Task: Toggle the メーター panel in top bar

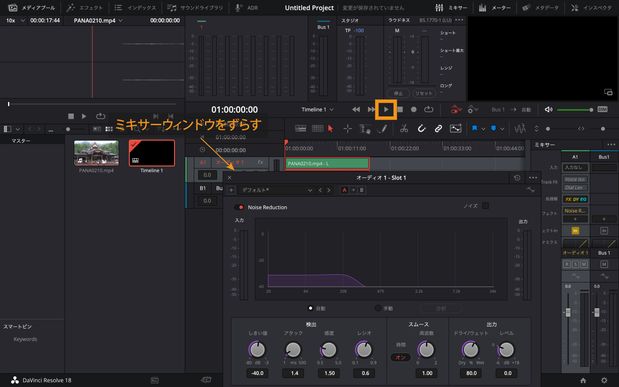Action: point(495,8)
